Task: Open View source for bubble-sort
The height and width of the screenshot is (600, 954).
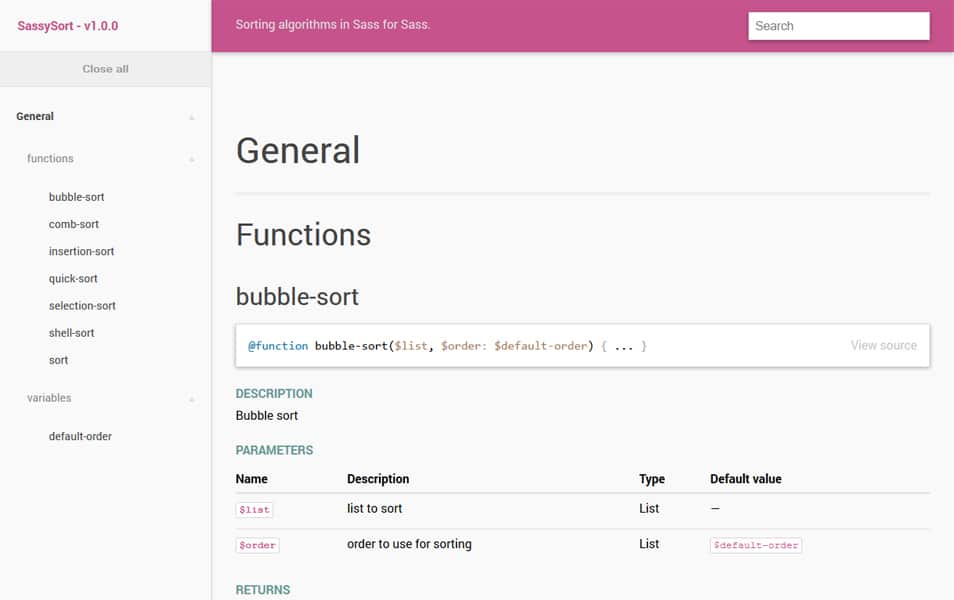Action: (x=884, y=345)
